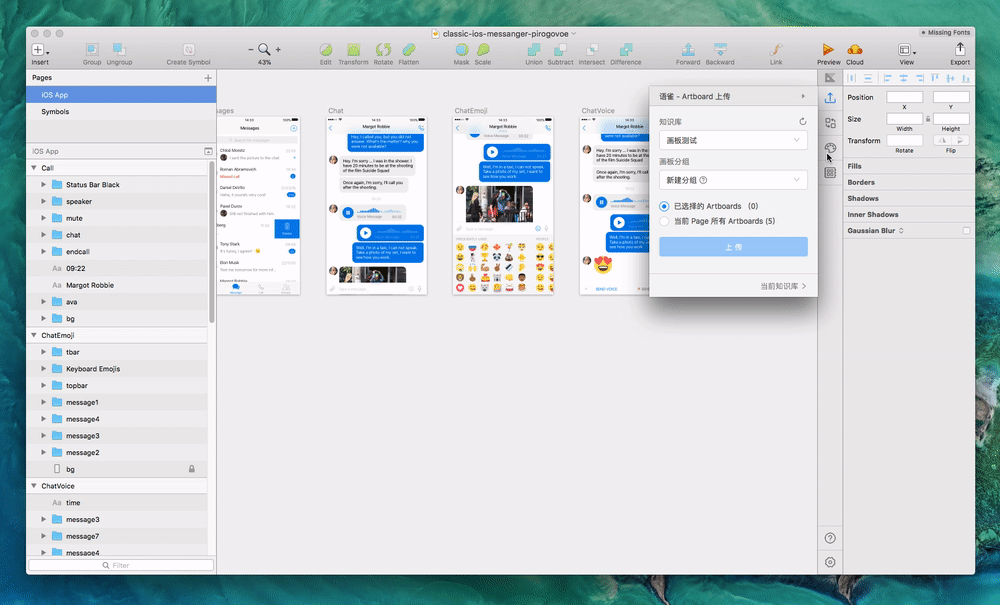Expand the Keyboard Emojis layer group

(x=43, y=369)
